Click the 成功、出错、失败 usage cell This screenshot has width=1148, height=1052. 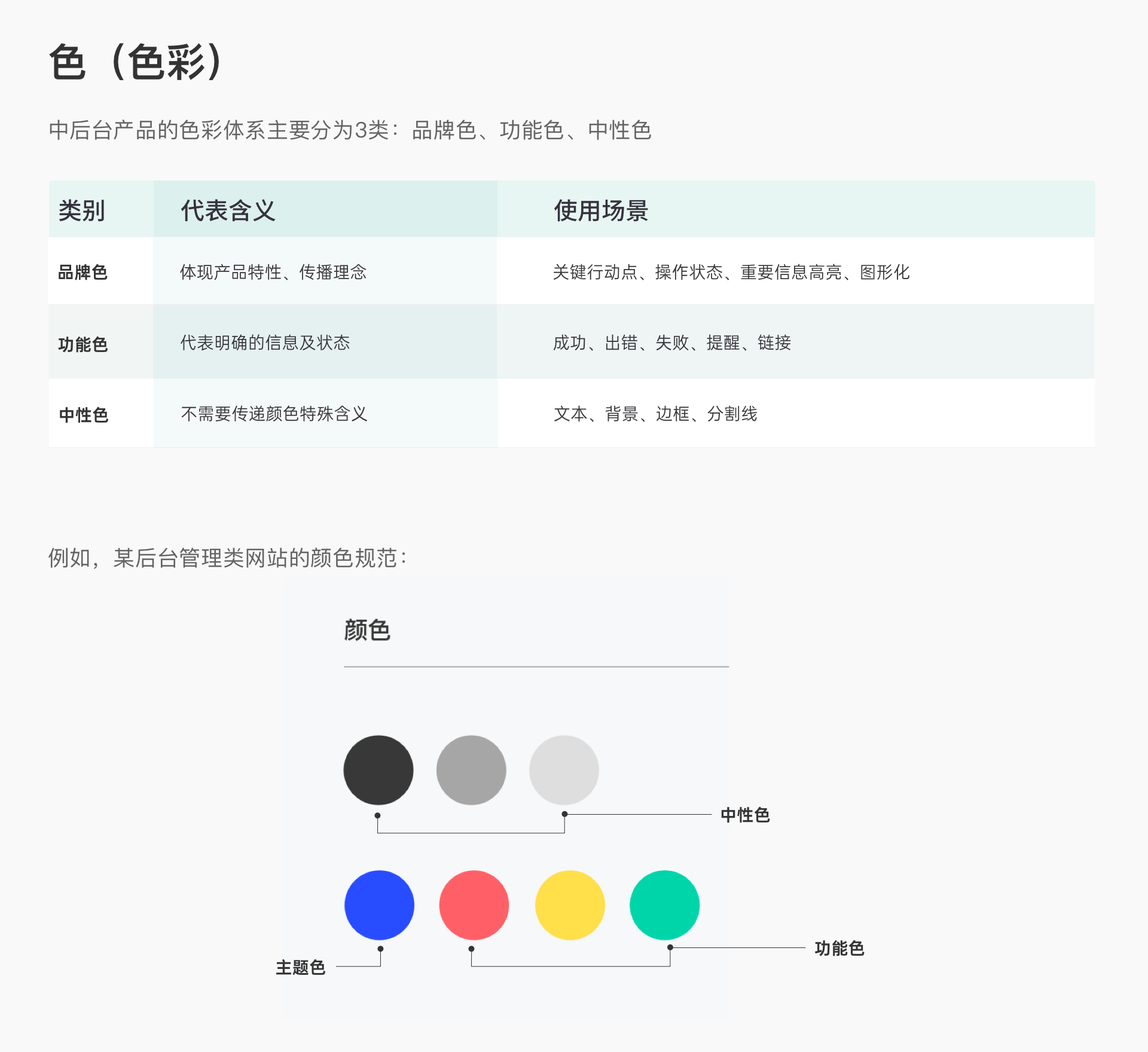671,342
